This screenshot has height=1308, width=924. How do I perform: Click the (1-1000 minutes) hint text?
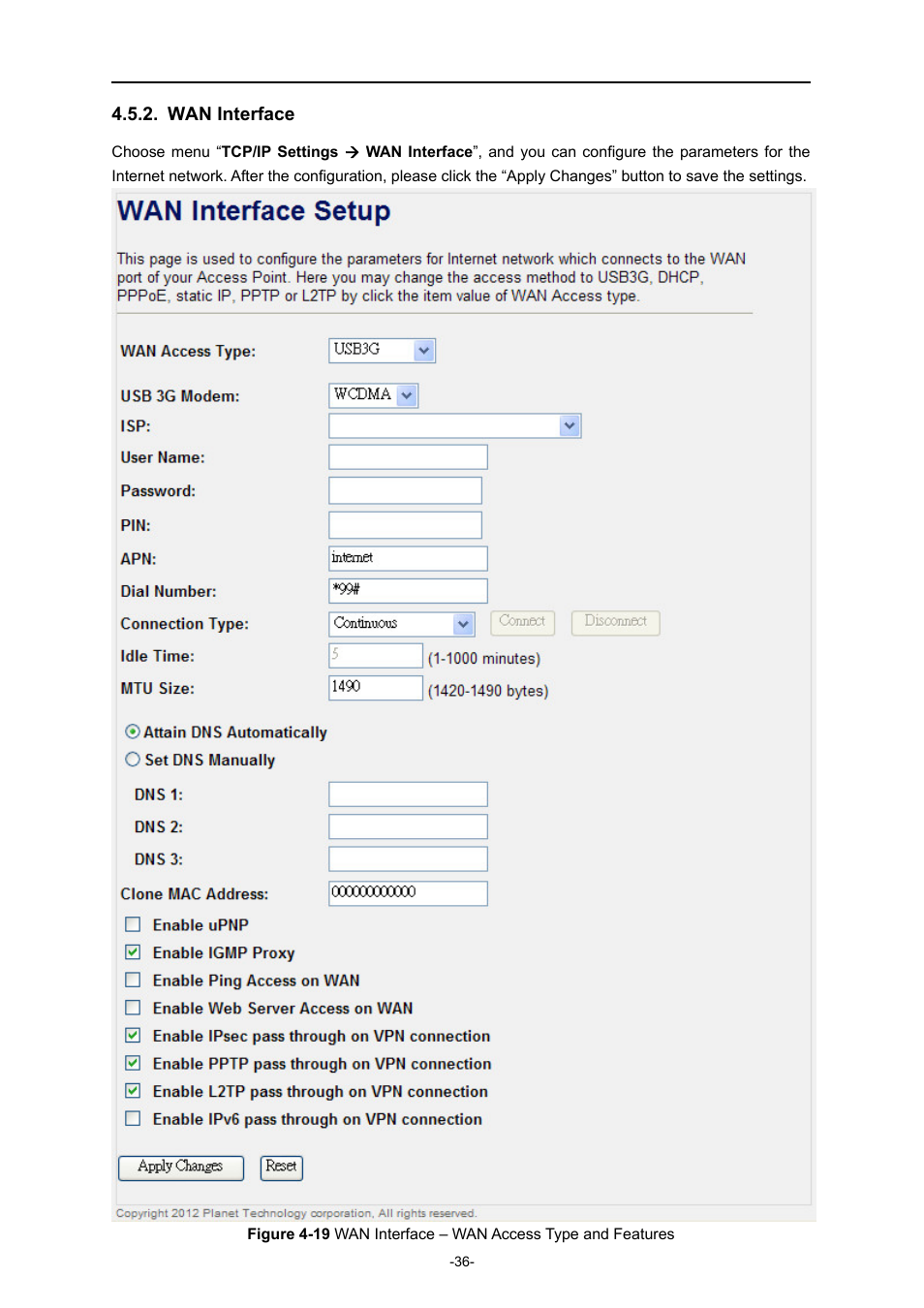(484, 659)
